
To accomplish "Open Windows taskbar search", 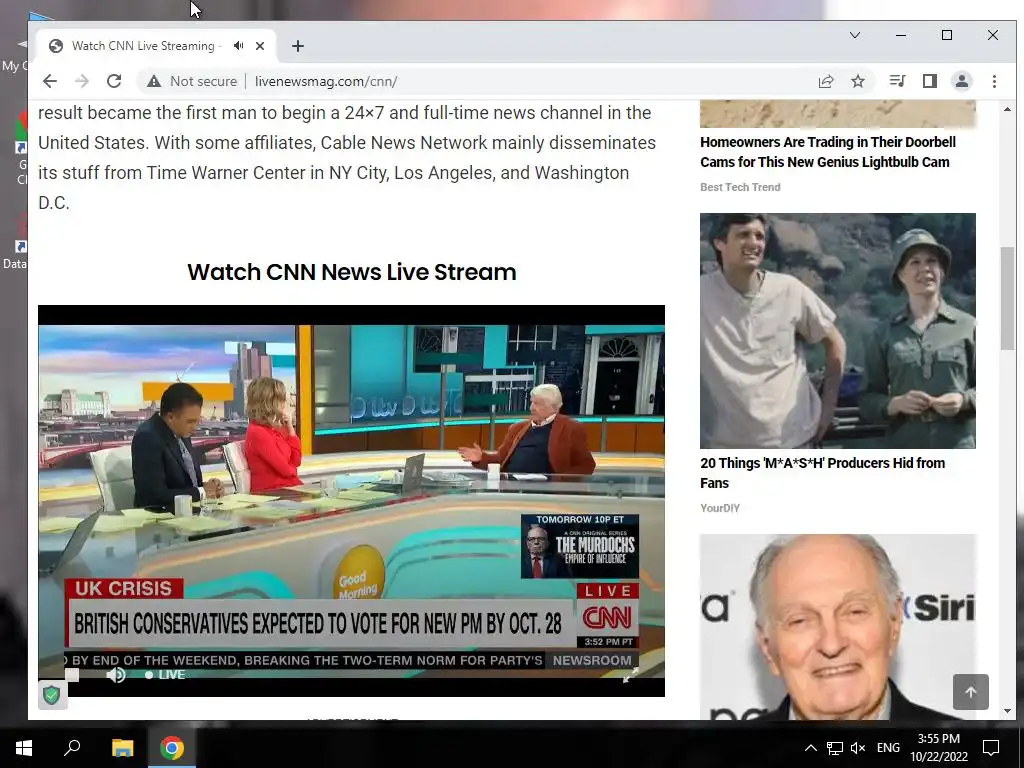I will (x=72, y=748).
